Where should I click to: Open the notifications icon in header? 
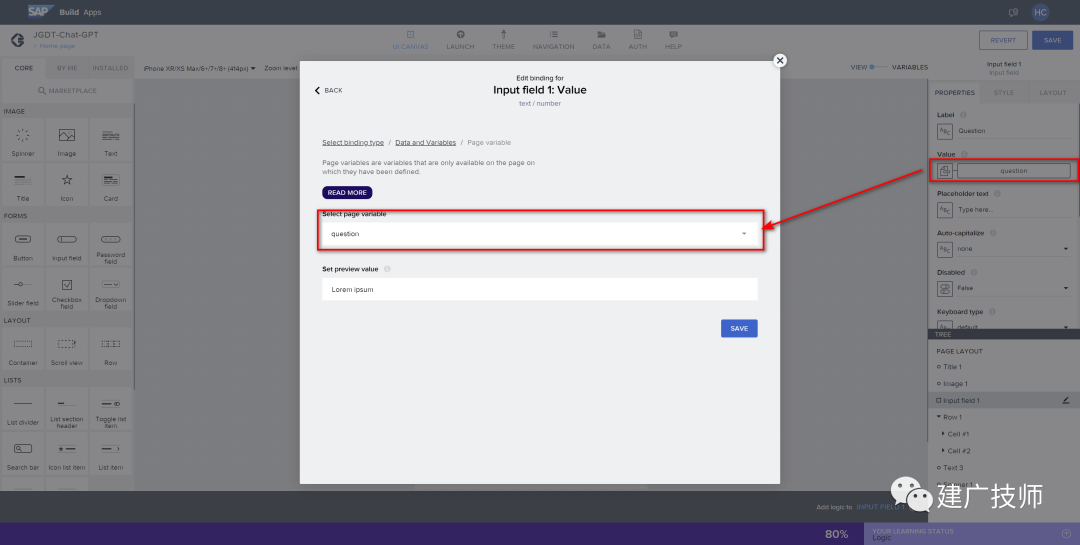1013,12
